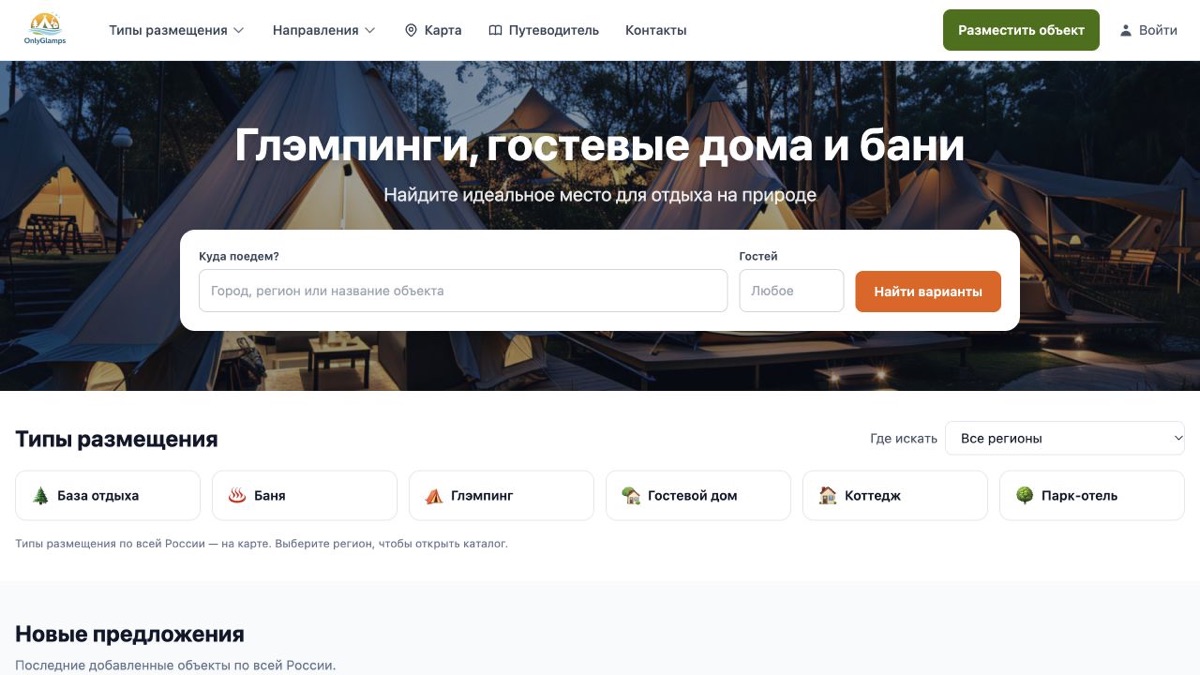1200x675 pixels.
Task: Select the Гостевой дом category card
Action: [698, 496]
